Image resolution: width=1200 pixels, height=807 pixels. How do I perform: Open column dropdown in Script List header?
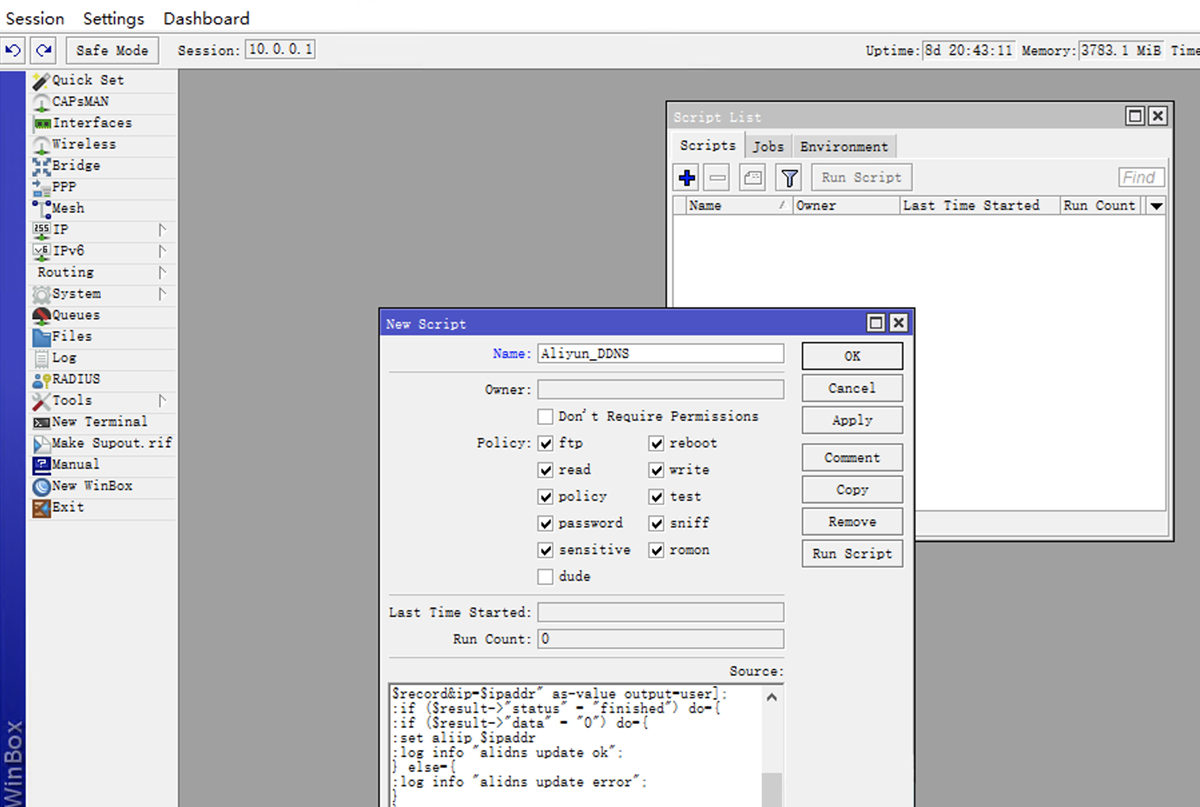tap(1156, 206)
